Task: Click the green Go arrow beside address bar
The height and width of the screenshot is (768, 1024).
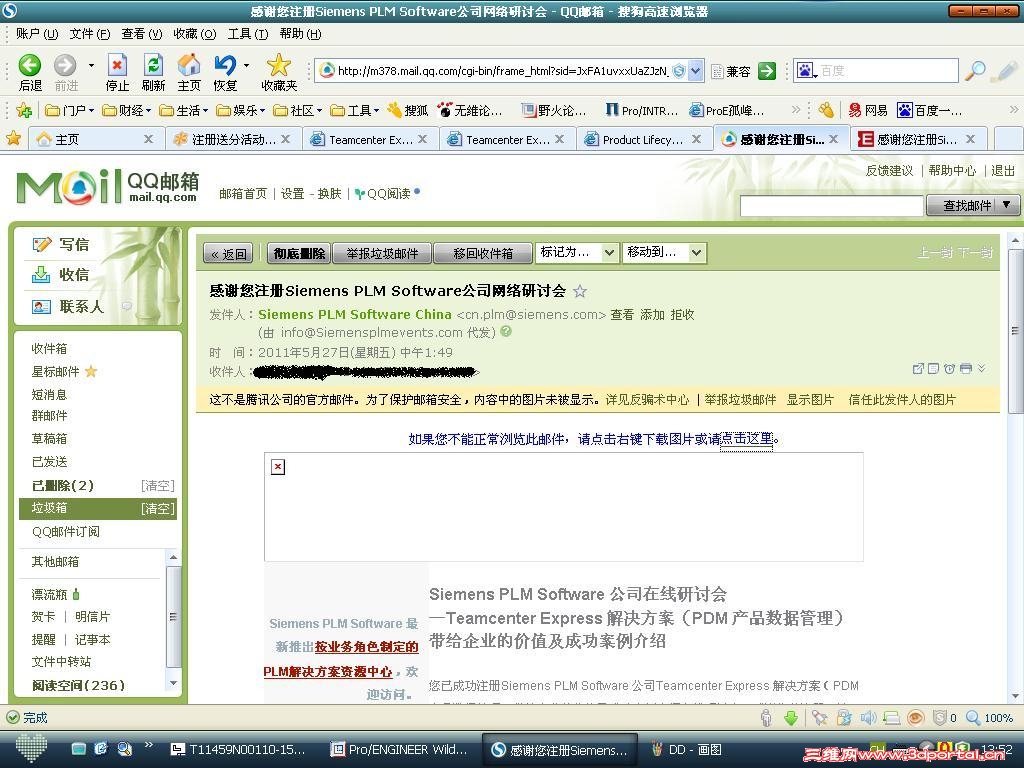Action: pos(767,71)
